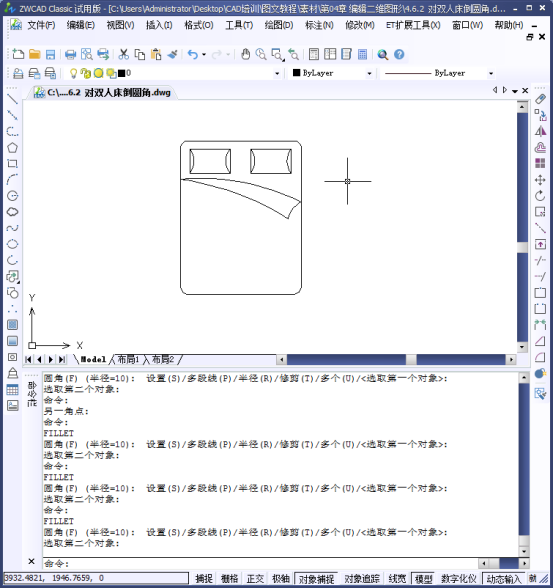Open the ByLayer linetype dropdown
Viewport: 554px width, 588px height.
(491, 74)
